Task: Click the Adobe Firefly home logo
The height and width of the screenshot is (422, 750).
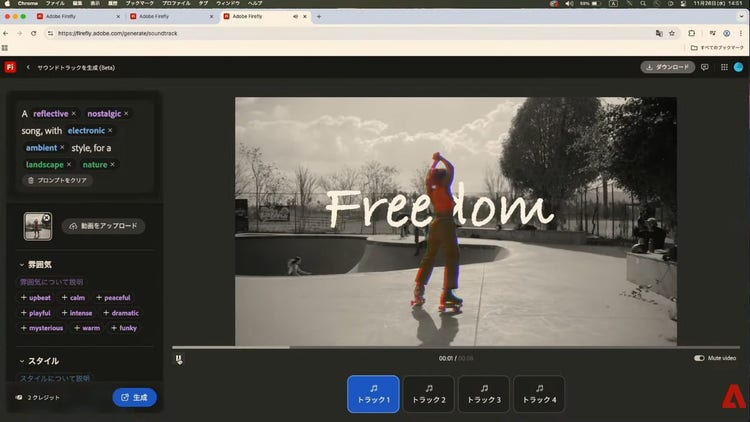Action: (10, 67)
